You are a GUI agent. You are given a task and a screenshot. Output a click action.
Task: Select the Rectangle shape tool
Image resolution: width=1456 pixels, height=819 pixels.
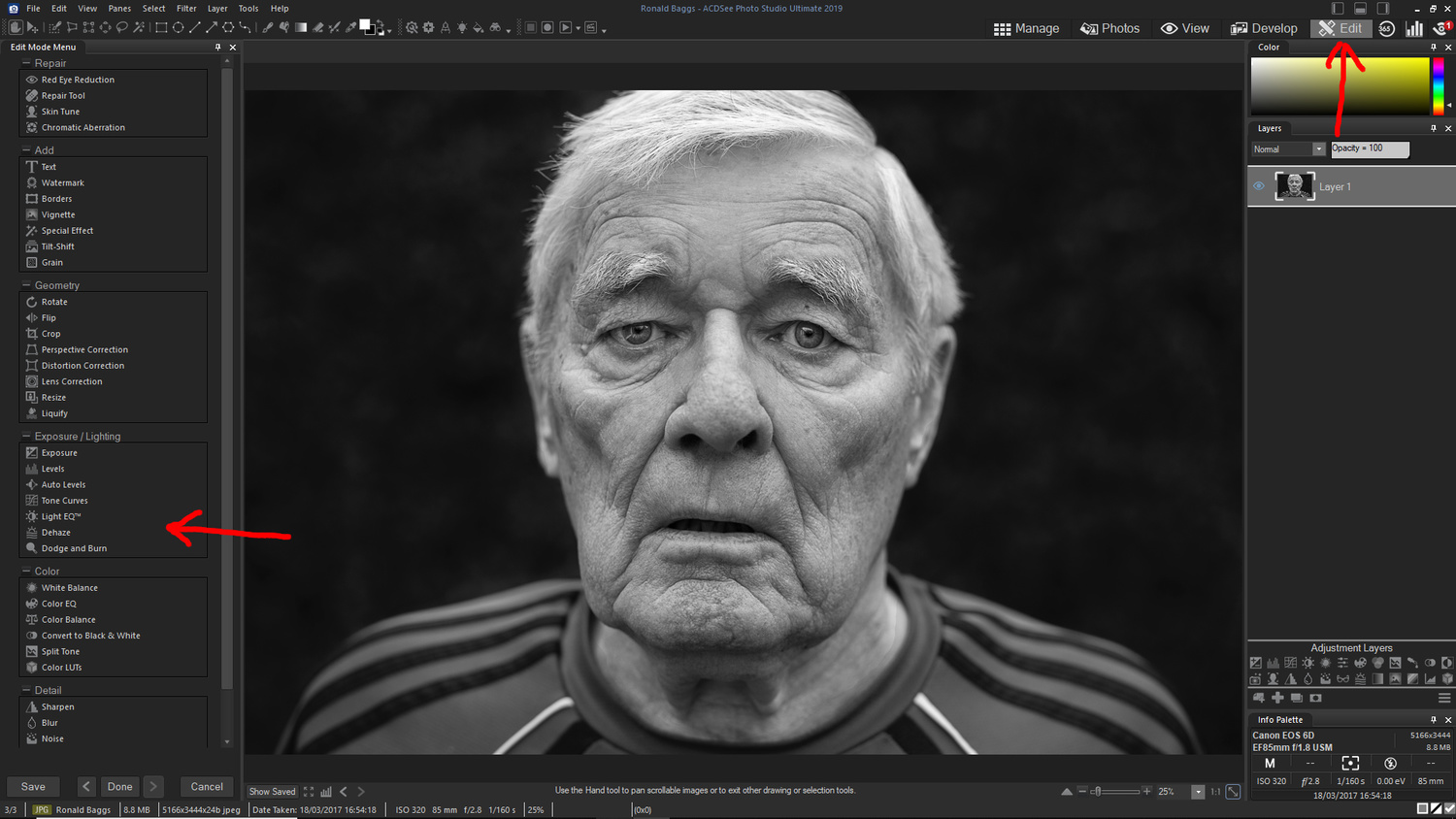click(x=161, y=28)
